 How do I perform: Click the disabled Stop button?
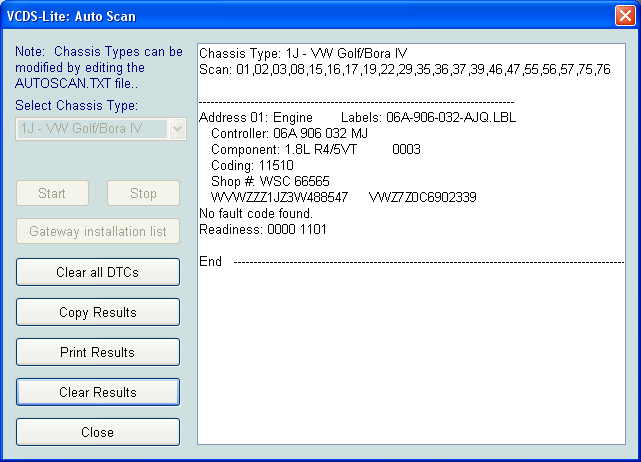(143, 193)
